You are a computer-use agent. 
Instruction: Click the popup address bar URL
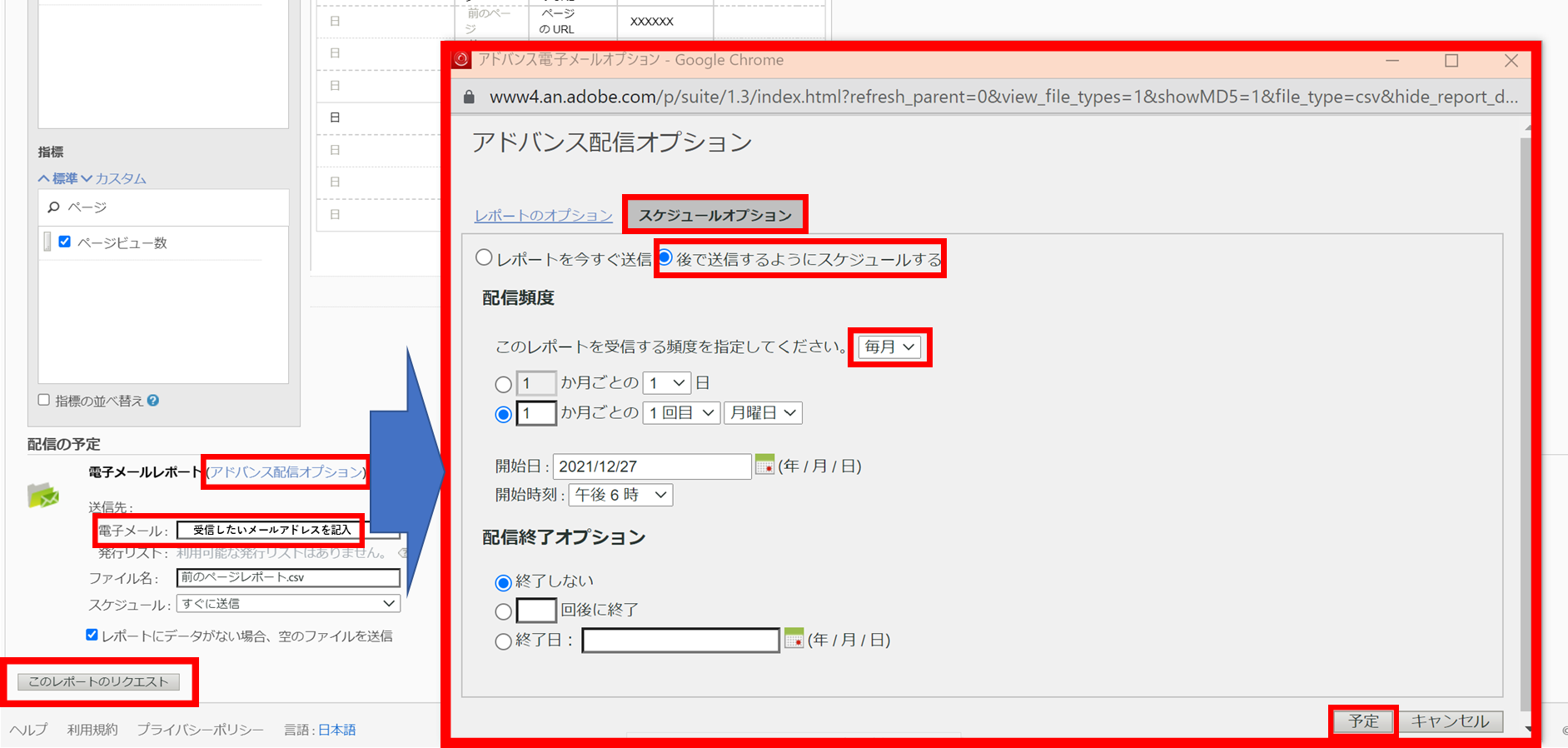tap(1003, 97)
